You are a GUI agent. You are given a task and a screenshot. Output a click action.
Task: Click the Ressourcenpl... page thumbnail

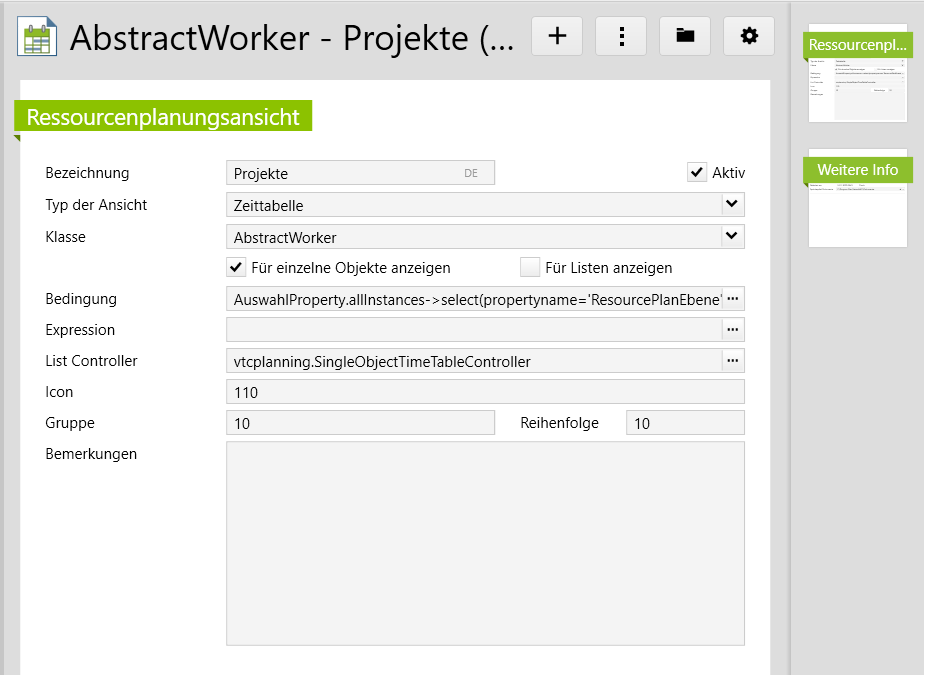point(858,75)
